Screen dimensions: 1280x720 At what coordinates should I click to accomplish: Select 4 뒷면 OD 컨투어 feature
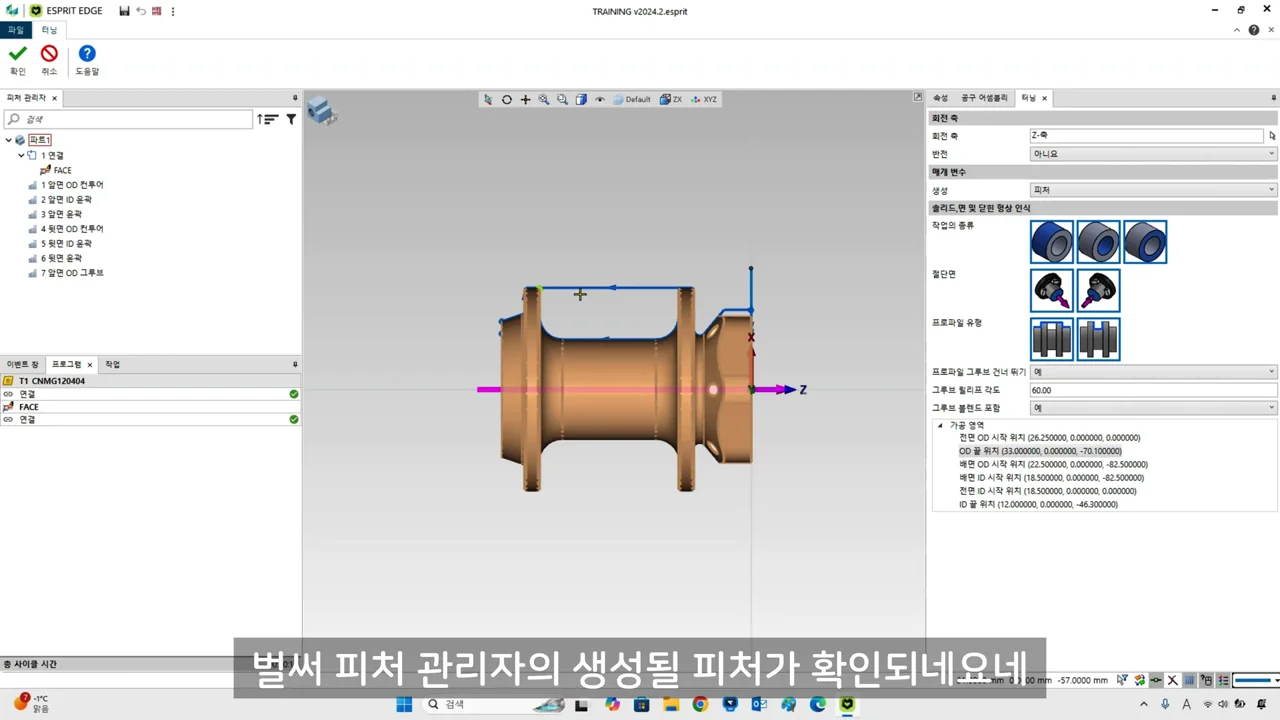(x=72, y=229)
